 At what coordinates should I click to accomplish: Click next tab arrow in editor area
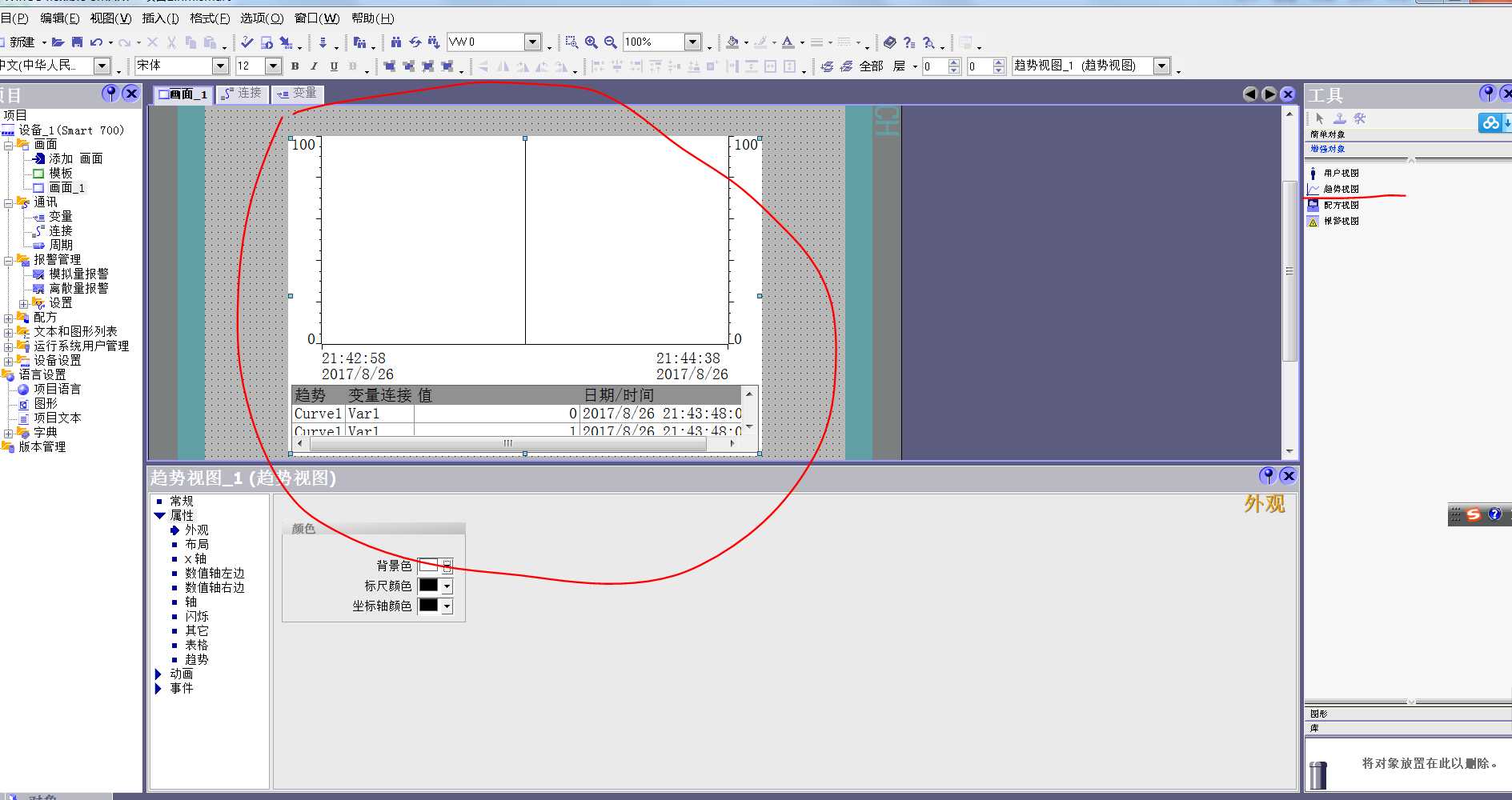[1269, 94]
